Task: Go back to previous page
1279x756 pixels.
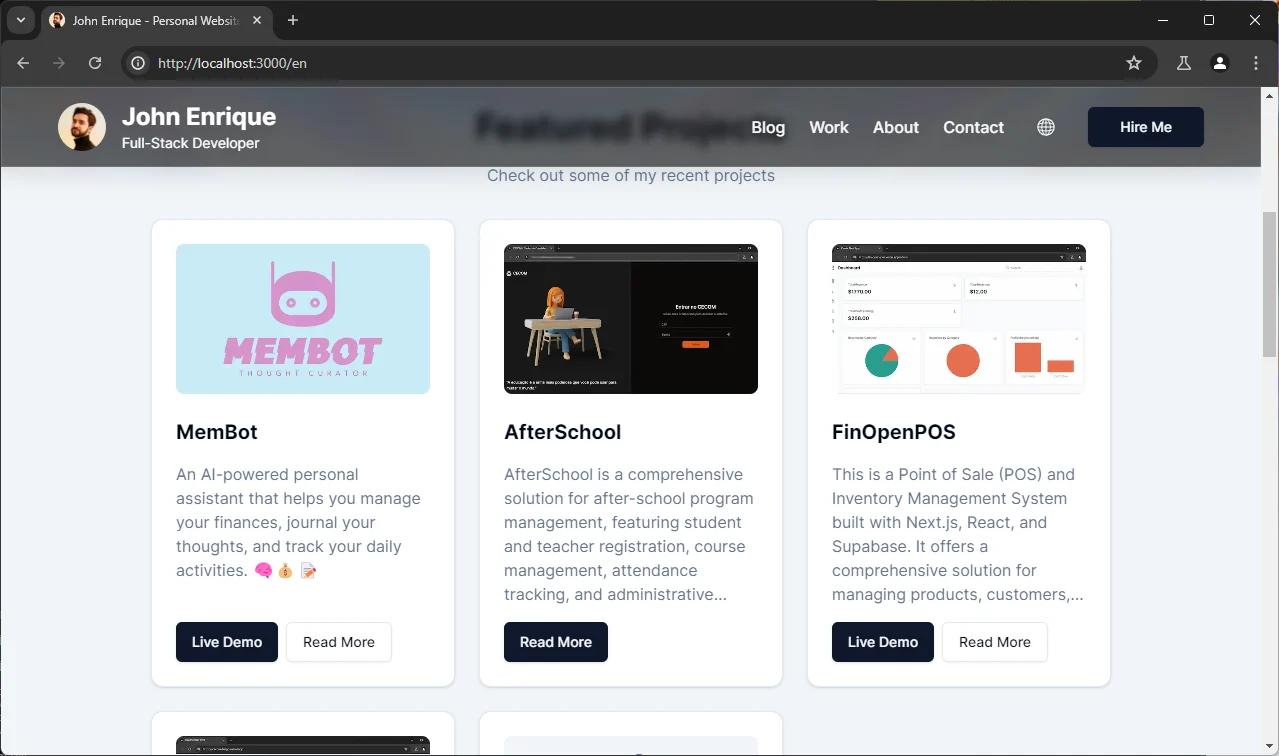Action: point(23,63)
